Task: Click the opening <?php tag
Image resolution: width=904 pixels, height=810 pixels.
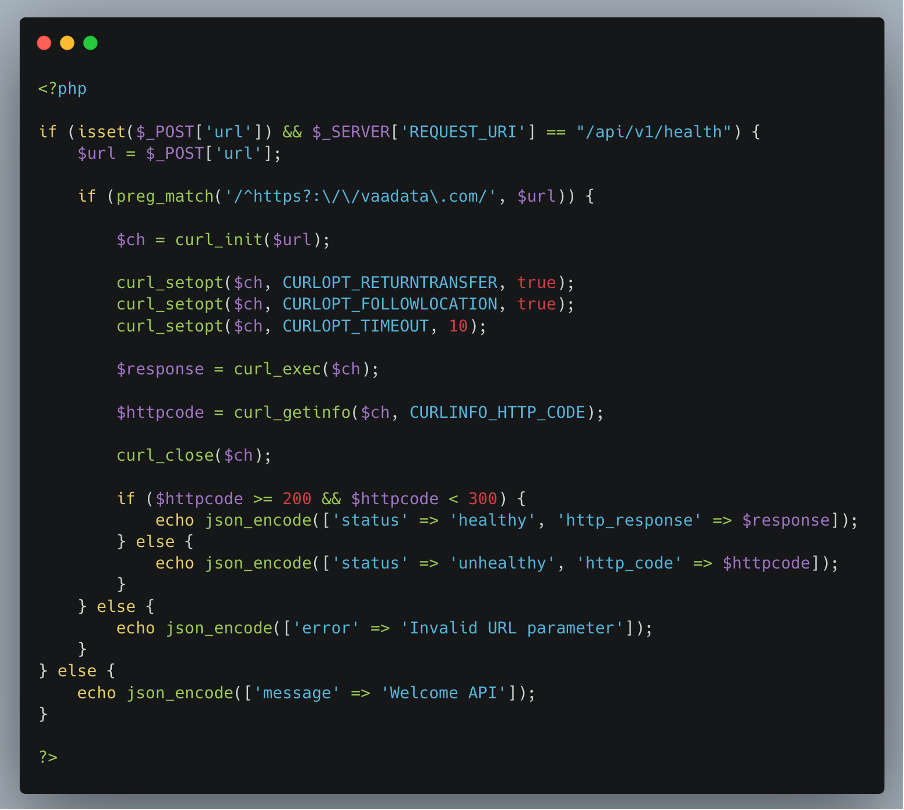Action: click(x=62, y=88)
